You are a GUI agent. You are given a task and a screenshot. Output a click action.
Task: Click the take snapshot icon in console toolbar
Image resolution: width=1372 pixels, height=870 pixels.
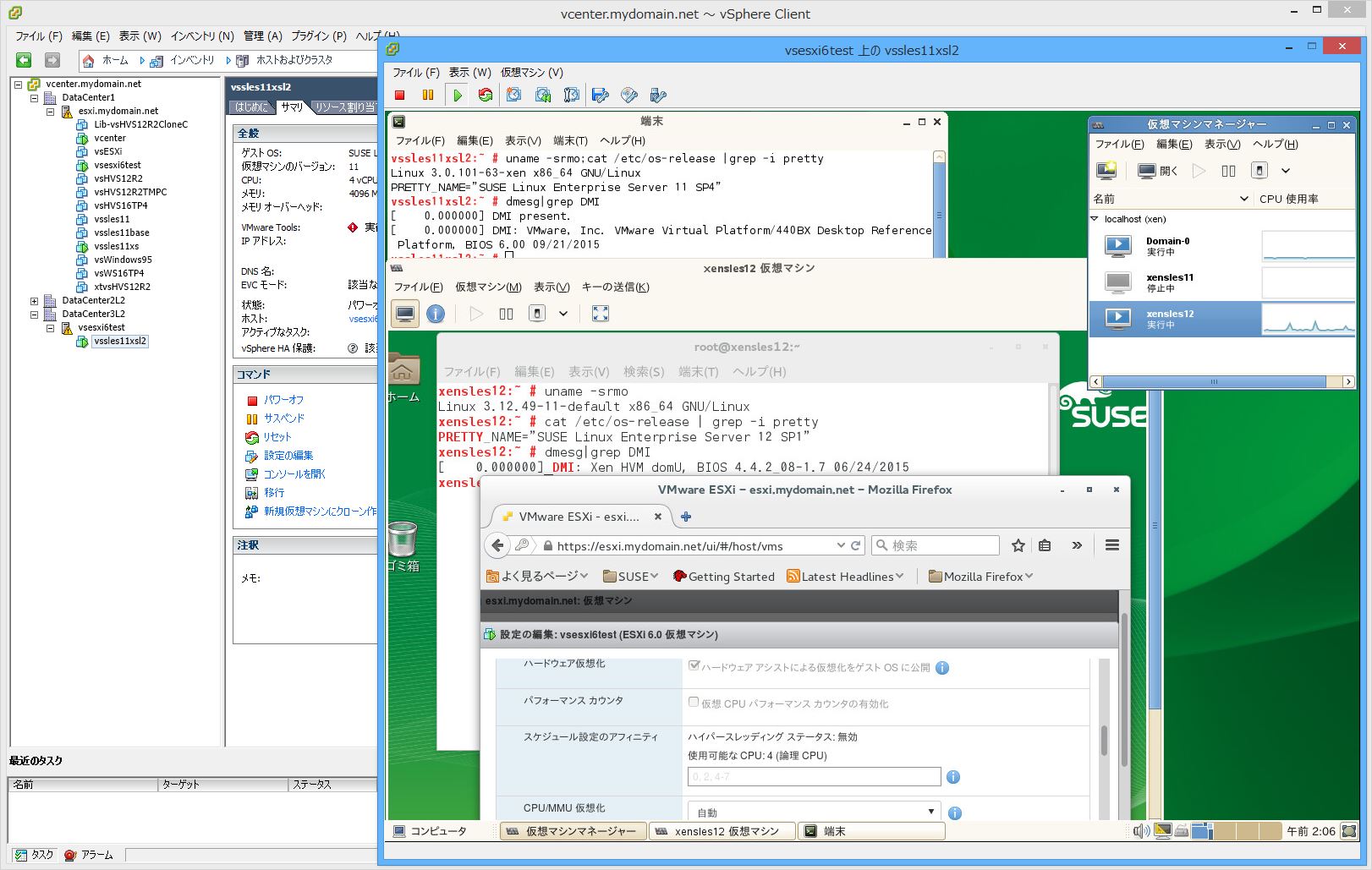pos(514,96)
